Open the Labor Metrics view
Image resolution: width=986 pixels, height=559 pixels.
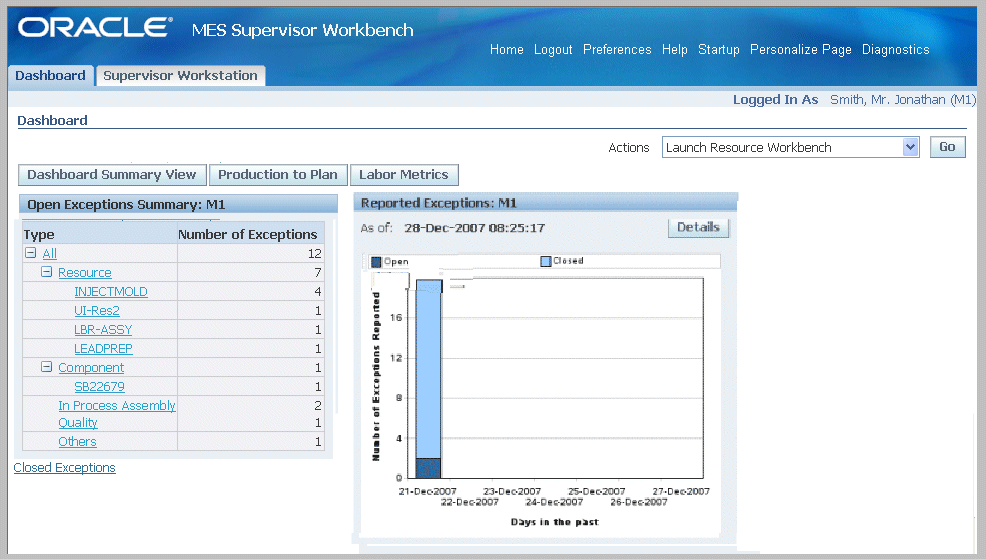pyautogui.click(x=404, y=175)
